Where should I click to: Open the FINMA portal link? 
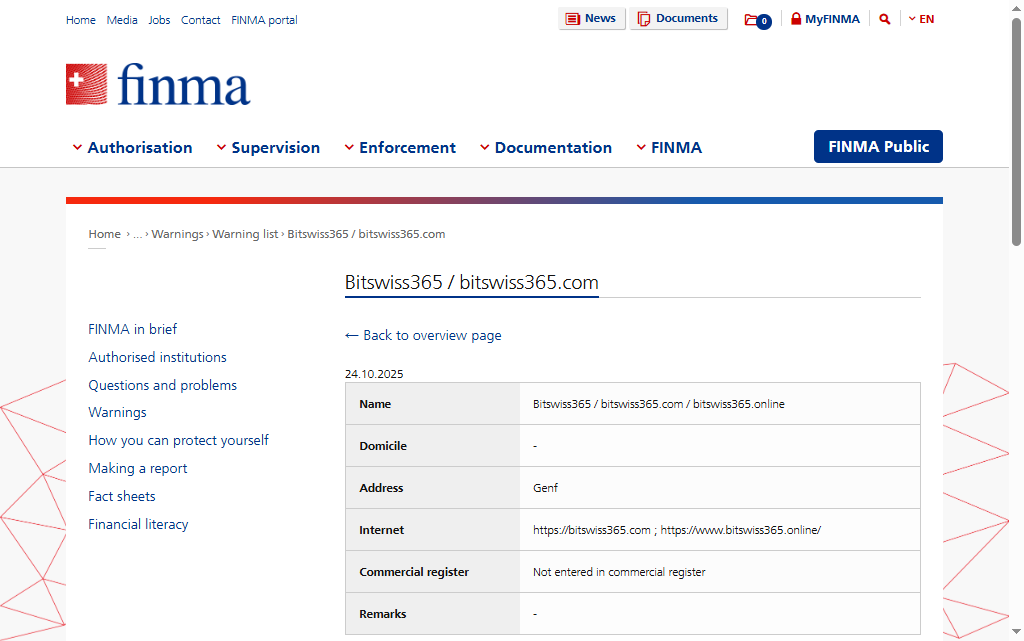coord(263,19)
